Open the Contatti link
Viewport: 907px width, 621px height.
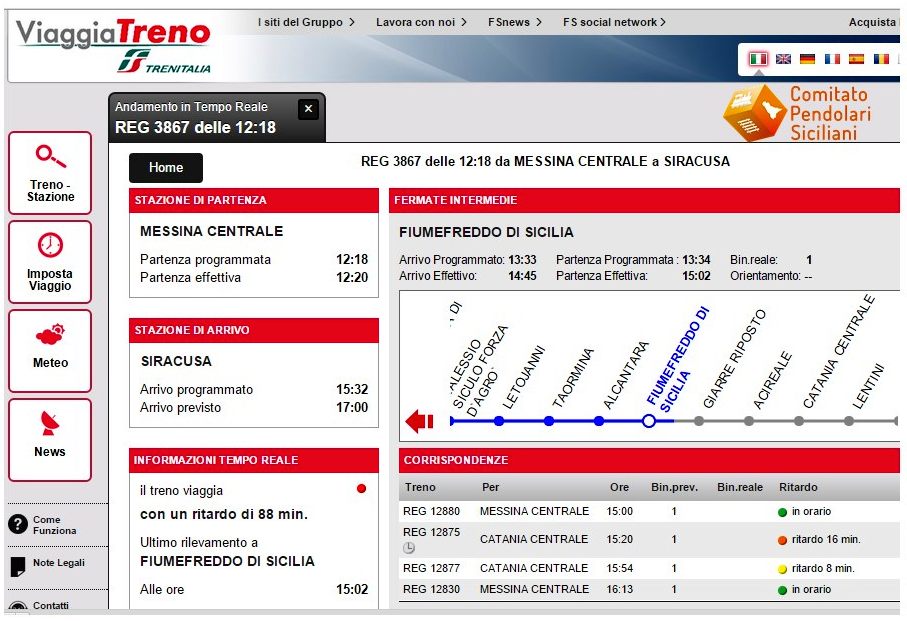pyautogui.click(x=50, y=605)
